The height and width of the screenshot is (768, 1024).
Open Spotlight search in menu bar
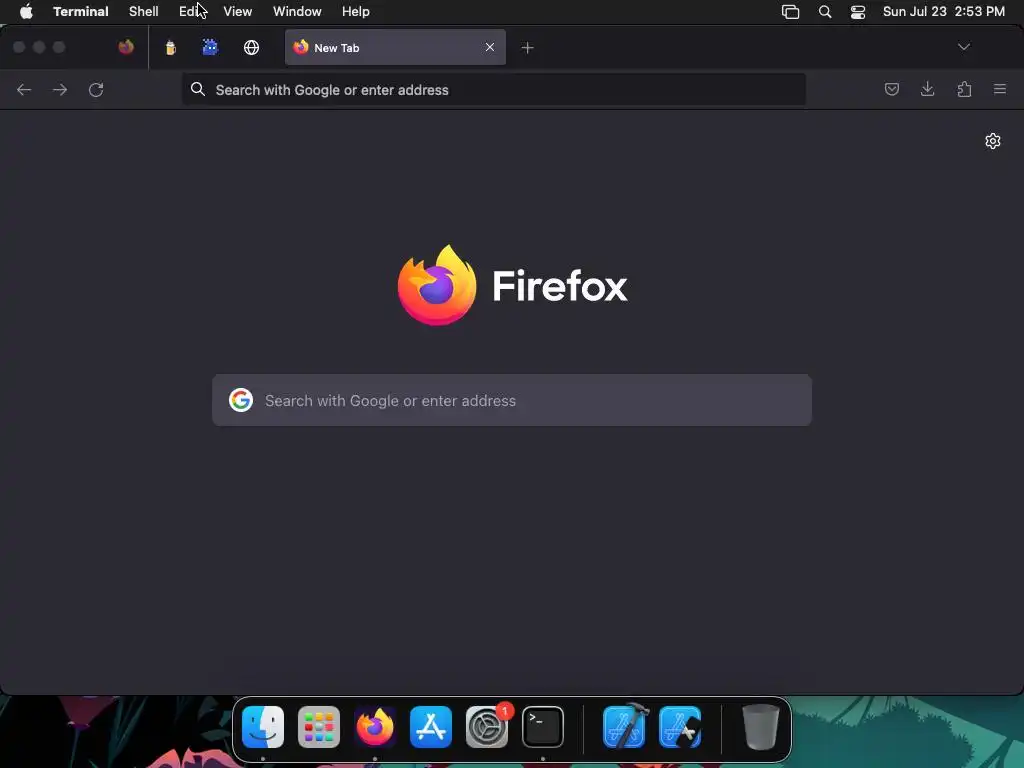pyautogui.click(x=825, y=12)
